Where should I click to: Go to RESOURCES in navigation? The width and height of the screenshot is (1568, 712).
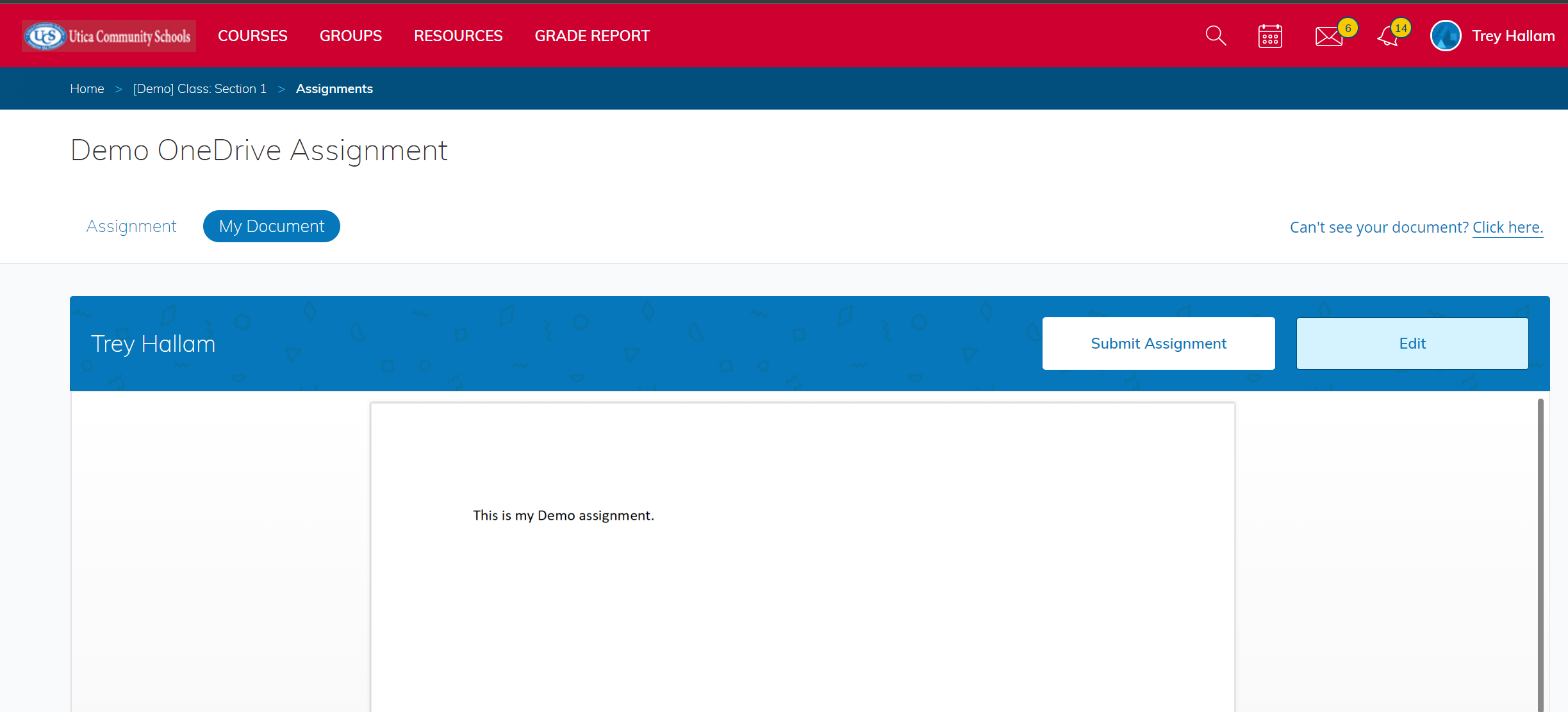458,36
